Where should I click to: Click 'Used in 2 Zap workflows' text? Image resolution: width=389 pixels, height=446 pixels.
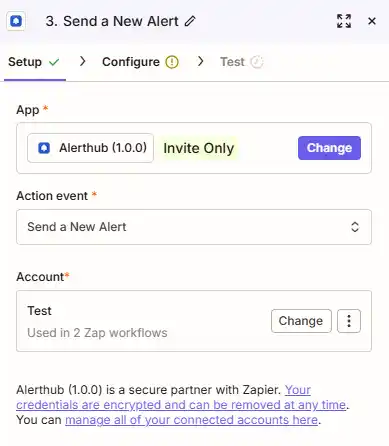point(97,333)
